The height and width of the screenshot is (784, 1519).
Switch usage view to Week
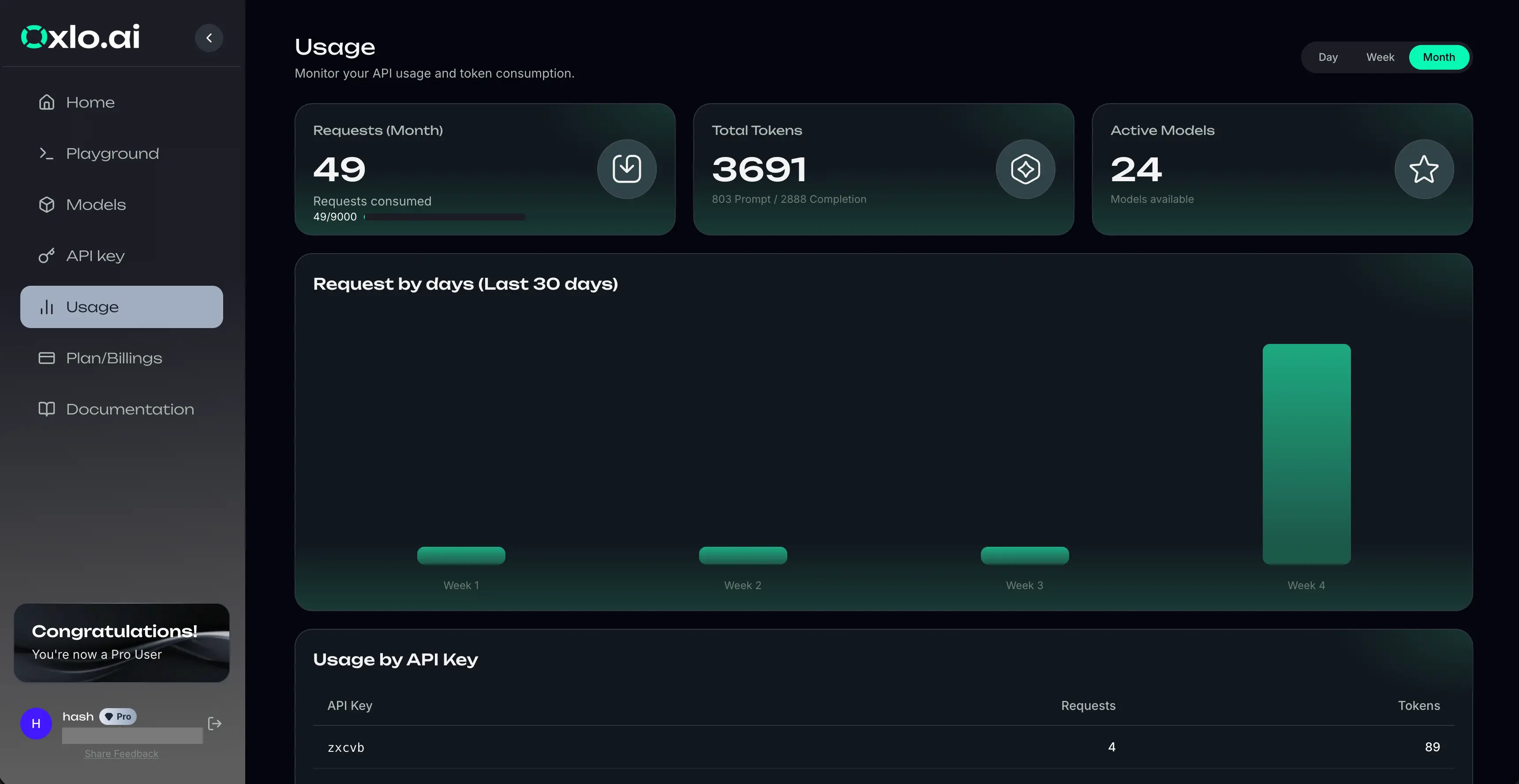(1380, 57)
